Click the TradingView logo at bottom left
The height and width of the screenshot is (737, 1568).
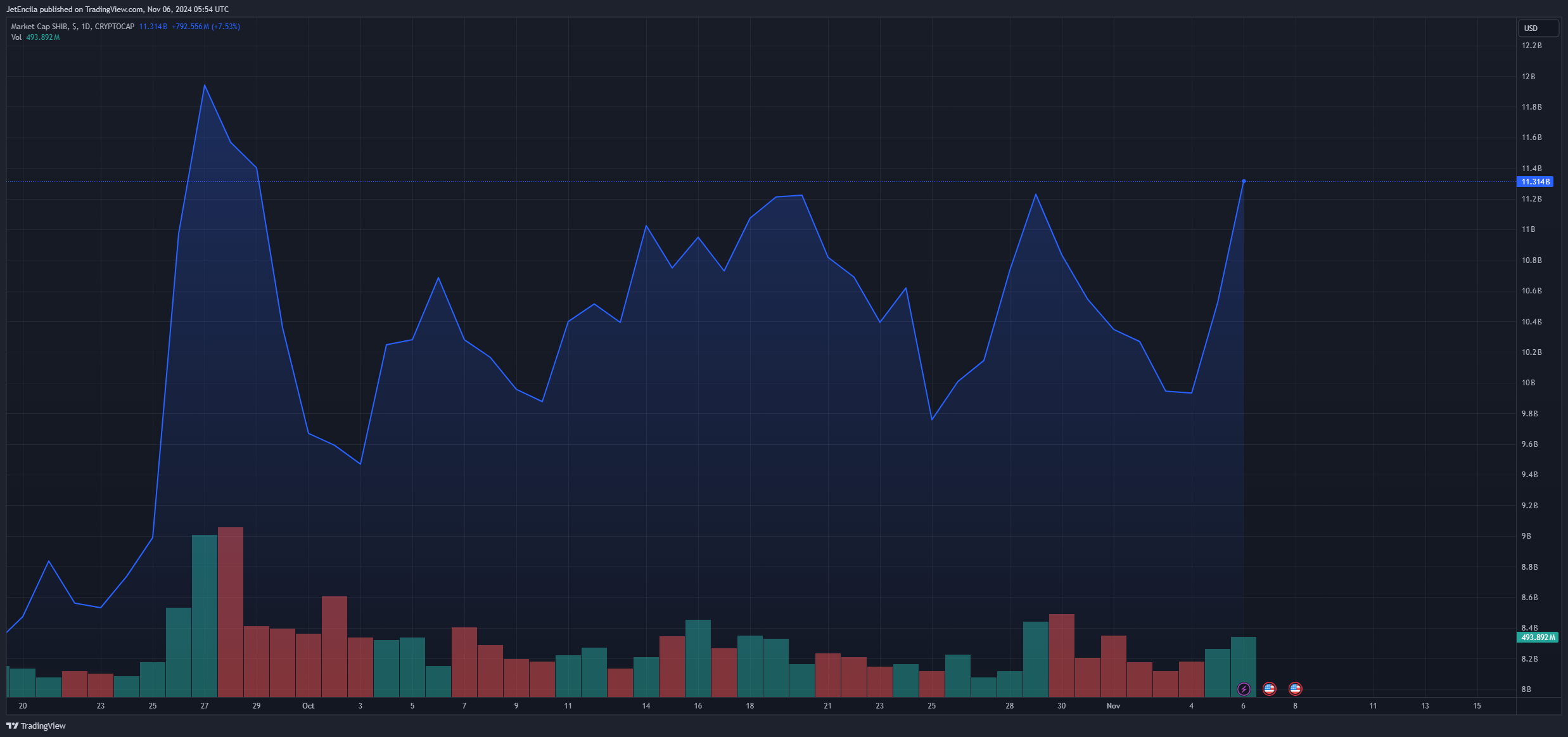tap(36, 726)
